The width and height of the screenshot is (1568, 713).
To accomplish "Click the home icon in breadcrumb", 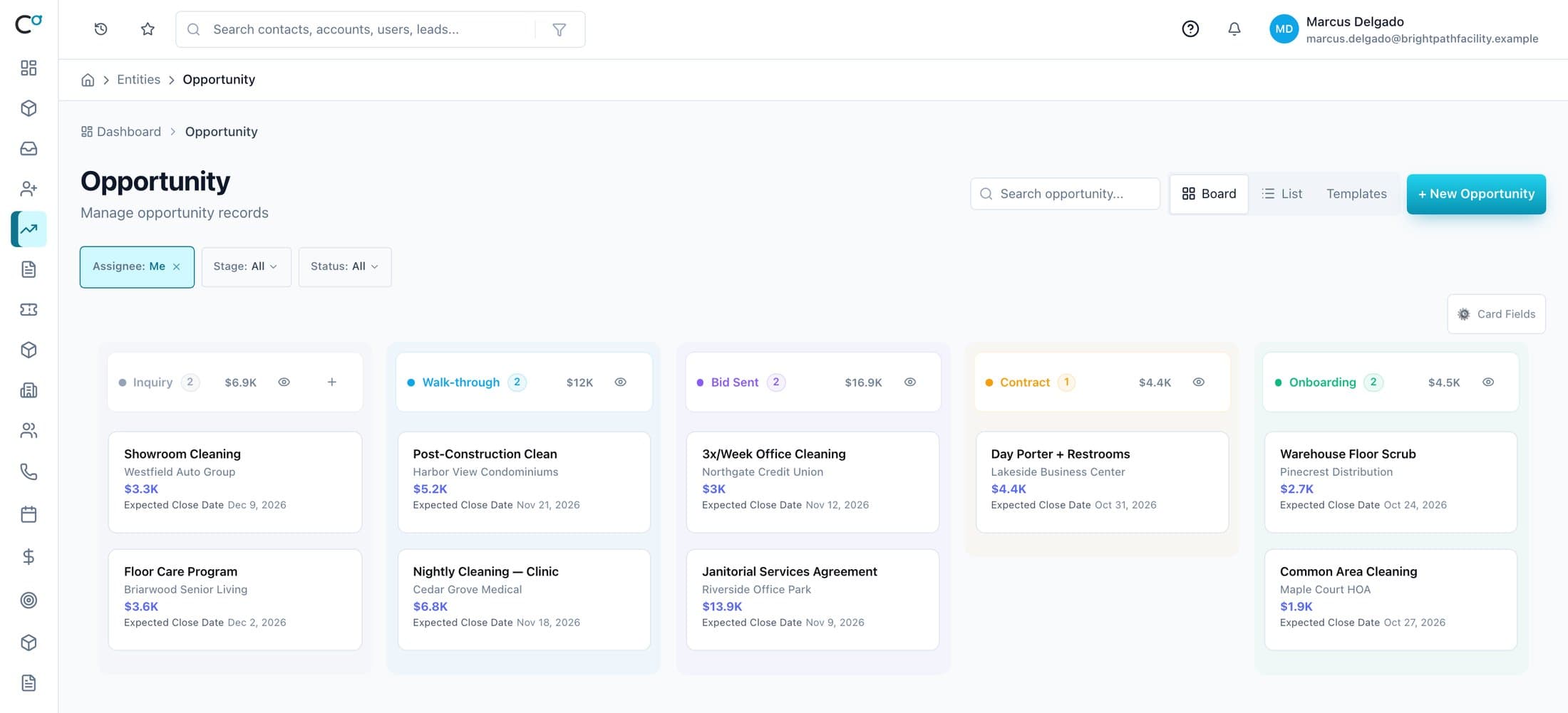I will pos(88,80).
